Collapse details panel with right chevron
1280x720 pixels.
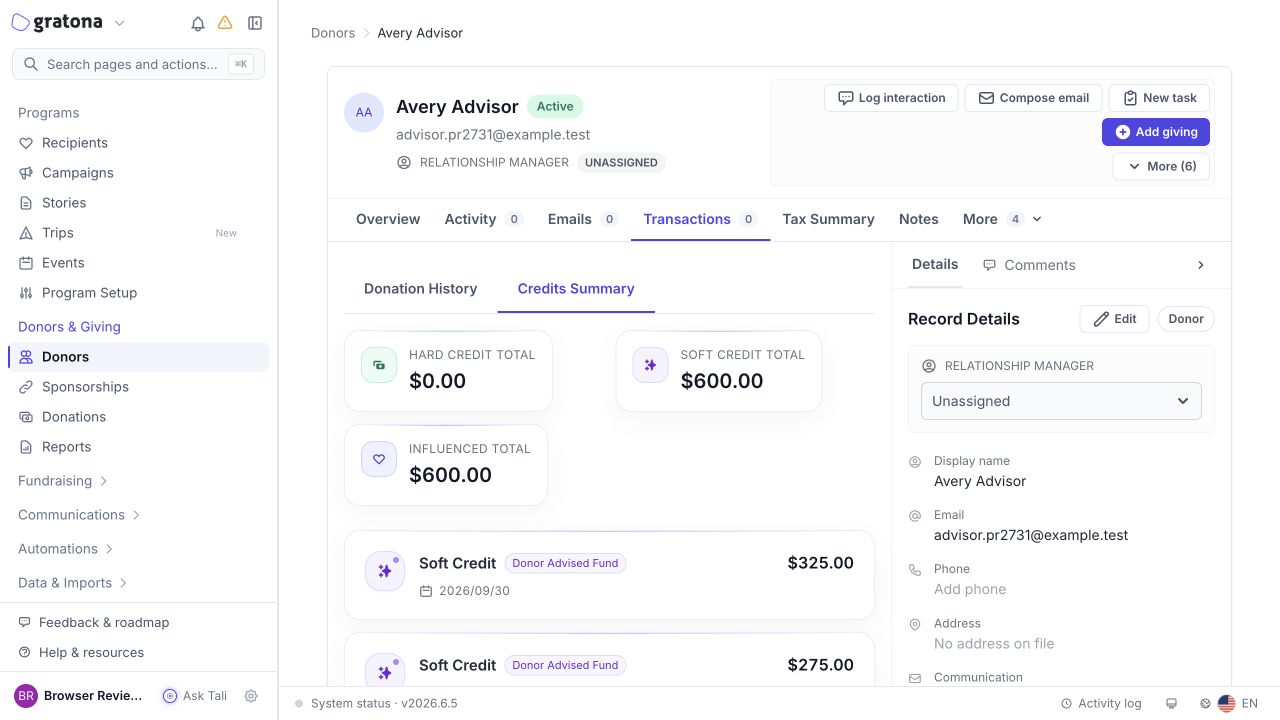[x=1201, y=265]
